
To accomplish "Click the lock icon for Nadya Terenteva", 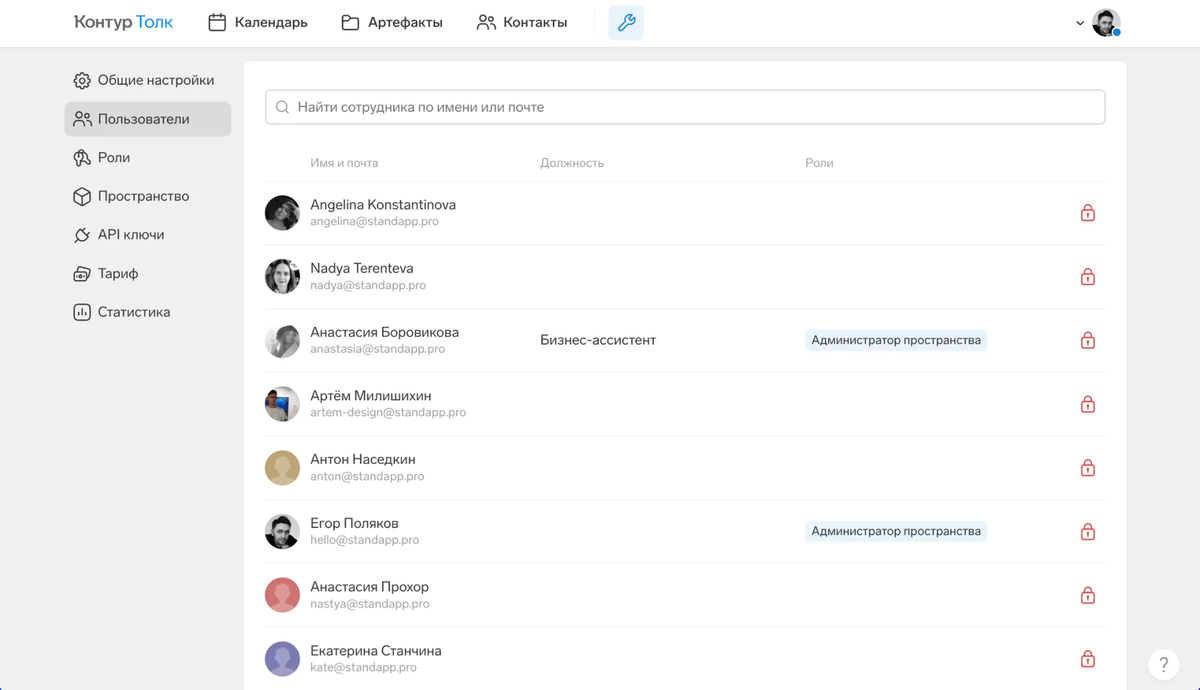I will pyautogui.click(x=1088, y=277).
